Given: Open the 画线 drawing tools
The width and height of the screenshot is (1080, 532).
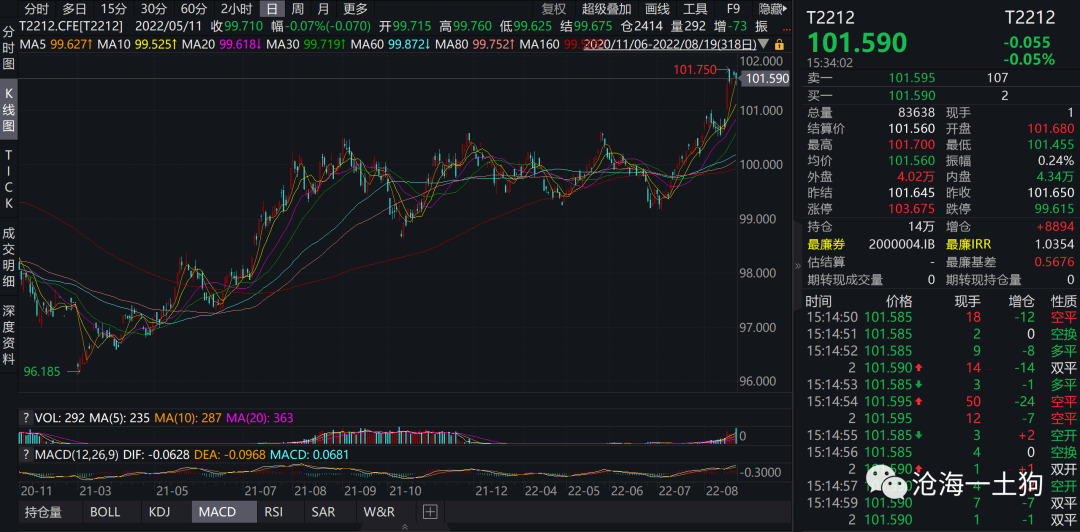Looking at the screenshot, I should tap(657, 9).
